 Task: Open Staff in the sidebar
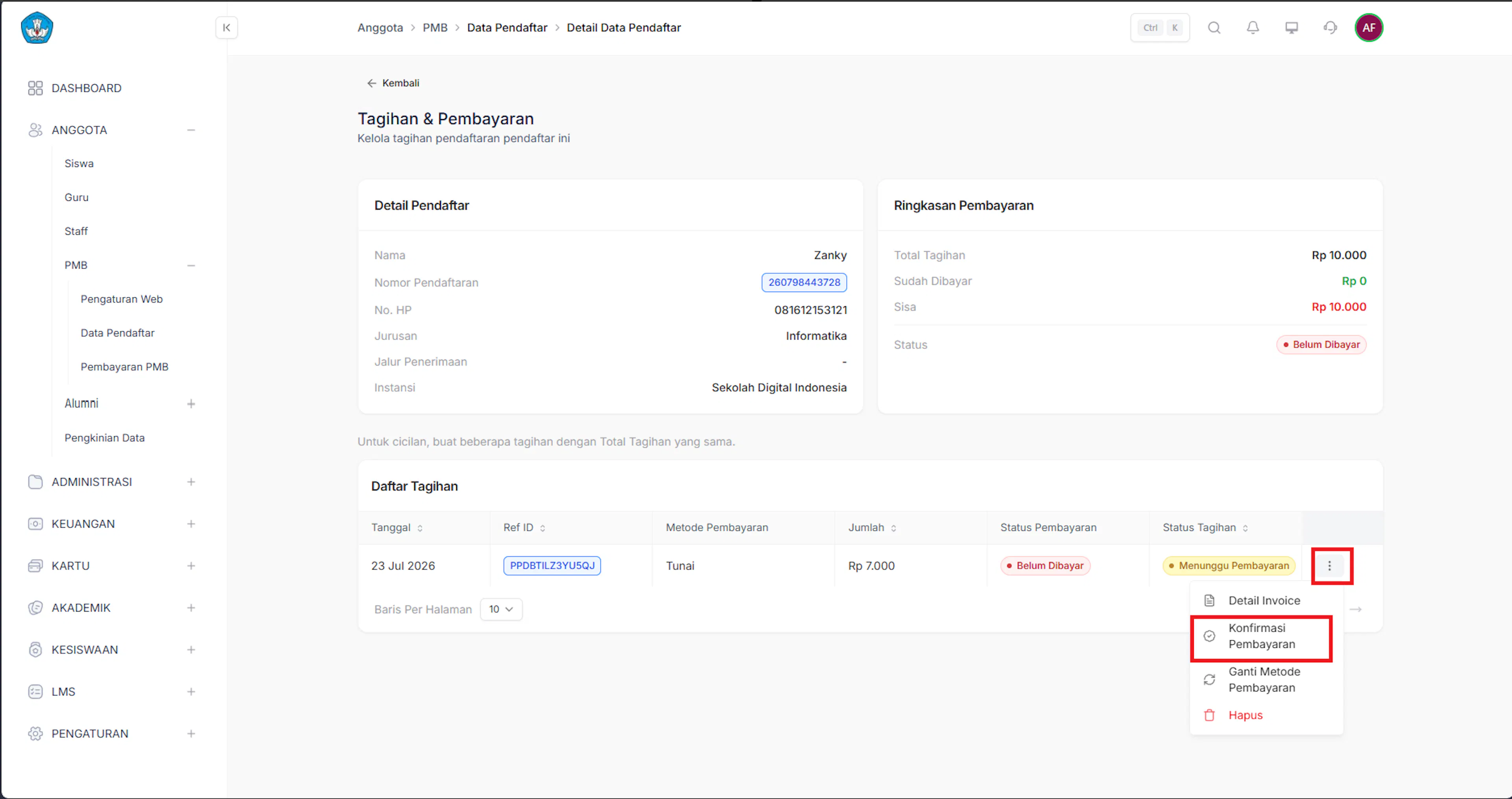(76, 231)
